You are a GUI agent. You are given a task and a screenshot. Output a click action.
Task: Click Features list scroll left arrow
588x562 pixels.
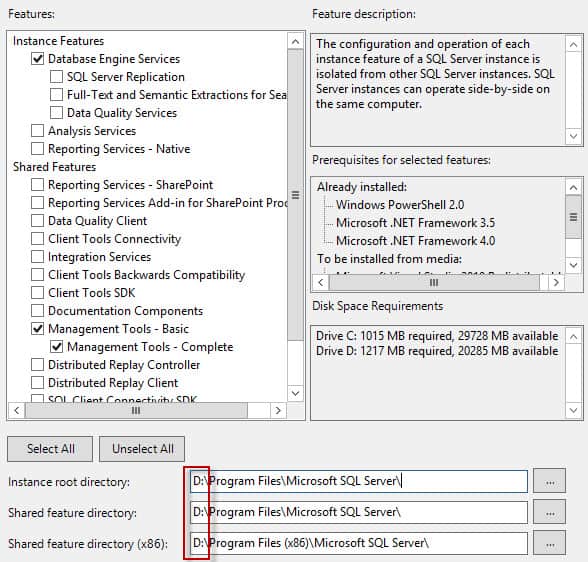point(16,410)
